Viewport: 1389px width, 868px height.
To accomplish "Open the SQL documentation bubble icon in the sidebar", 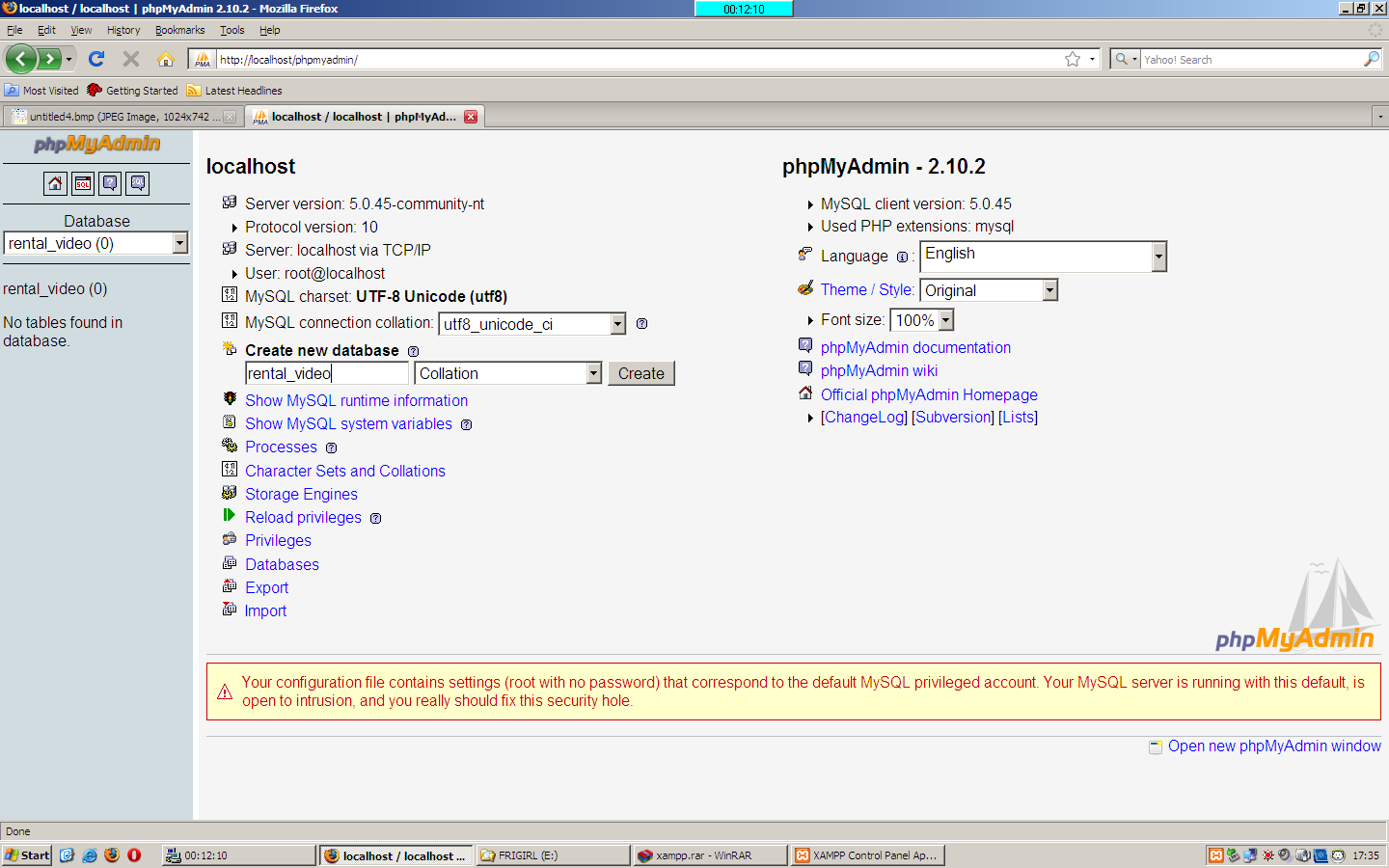I will pos(138,183).
